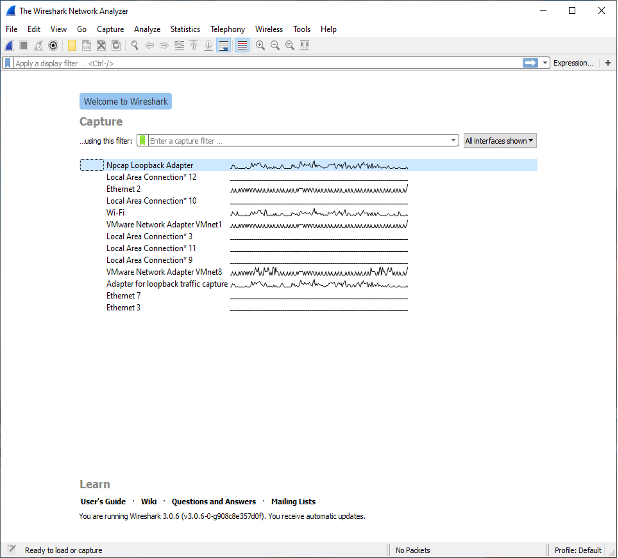The width and height of the screenshot is (618, 558).
Task: Select Local Area Connection* 10 interface
Action: (308, 201)
